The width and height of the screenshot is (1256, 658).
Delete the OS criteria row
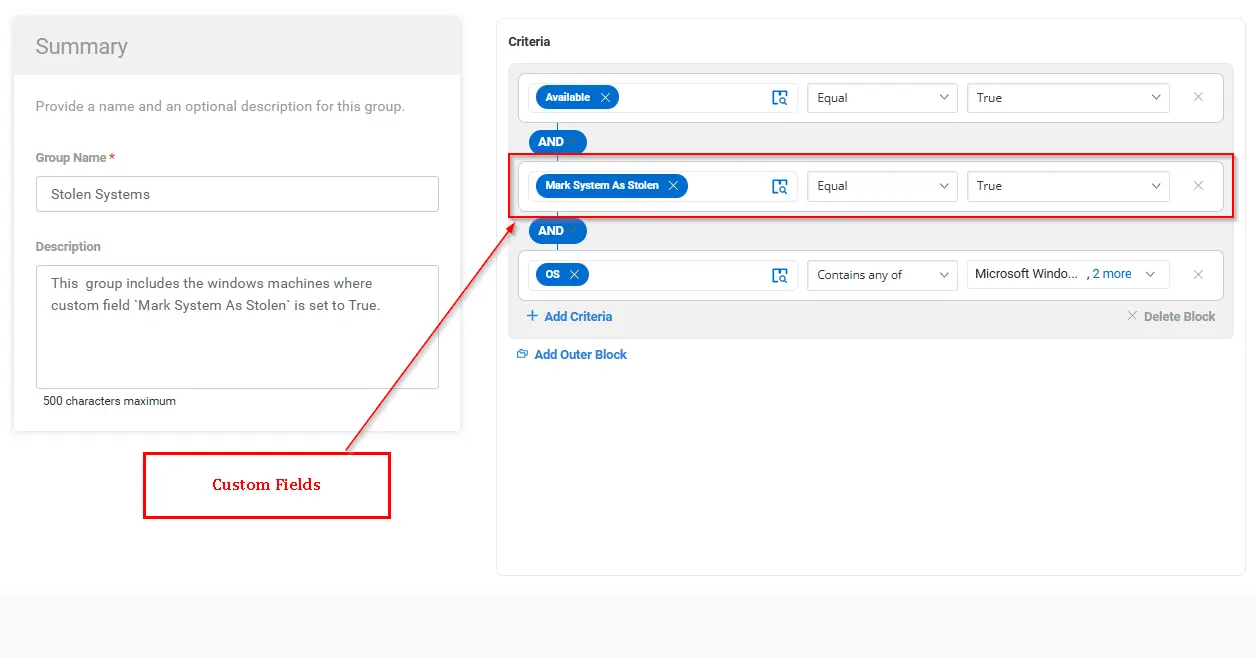click(1198, 274)
